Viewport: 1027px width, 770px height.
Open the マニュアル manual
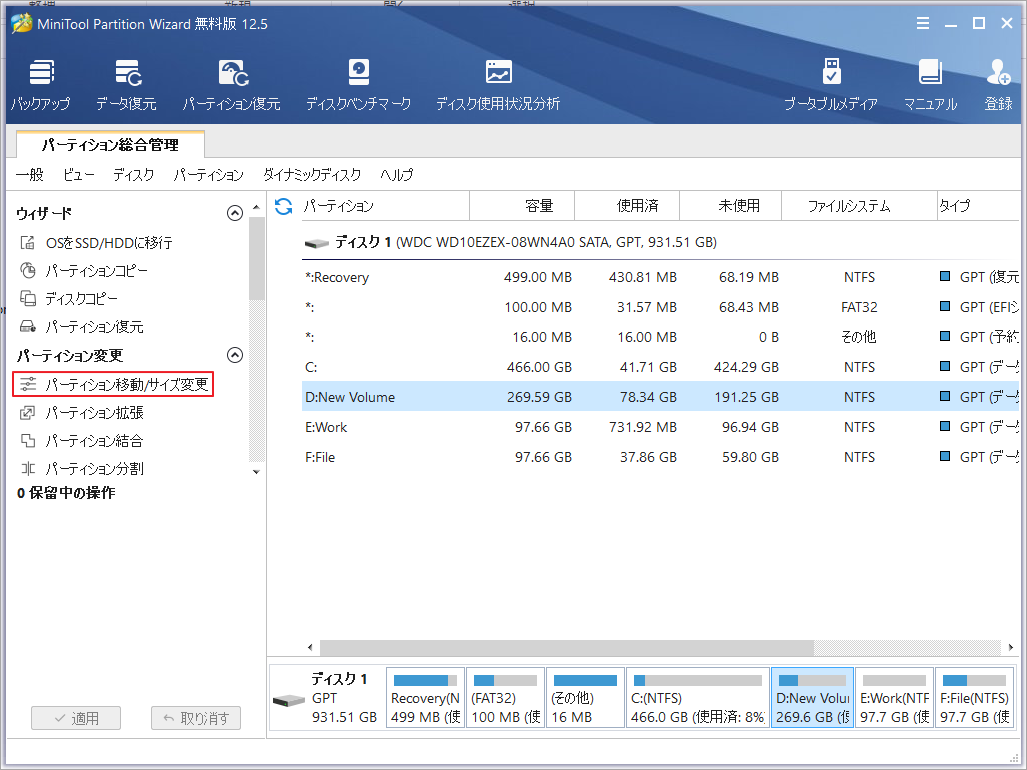(x=930, y=85)
